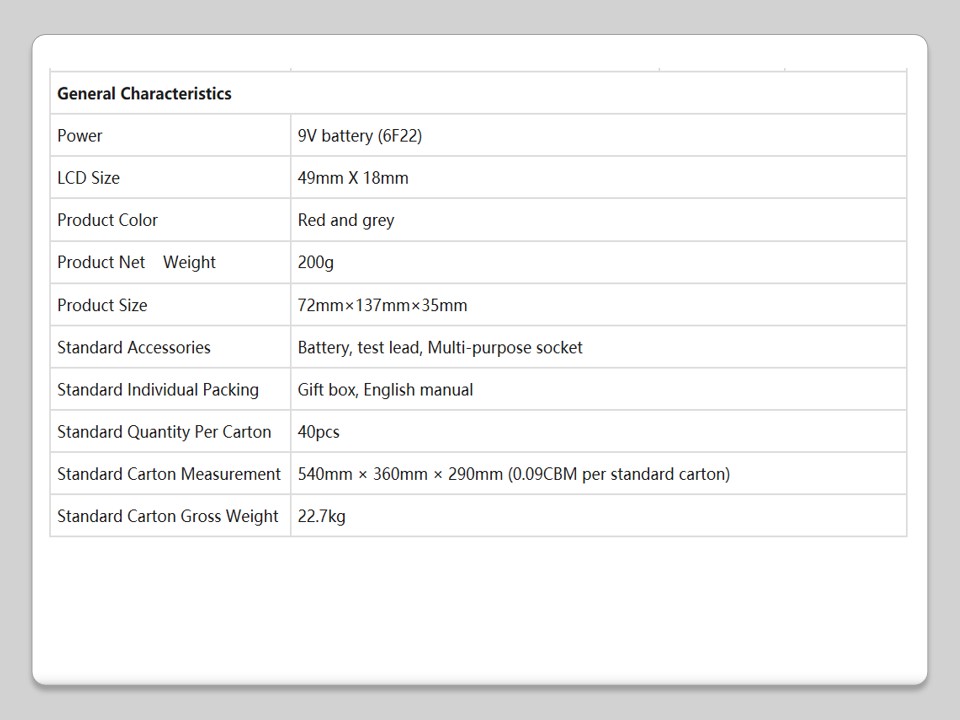960x720 pixels.
Task: Click the Standard Individual Packing label
Action: (158, 389)
